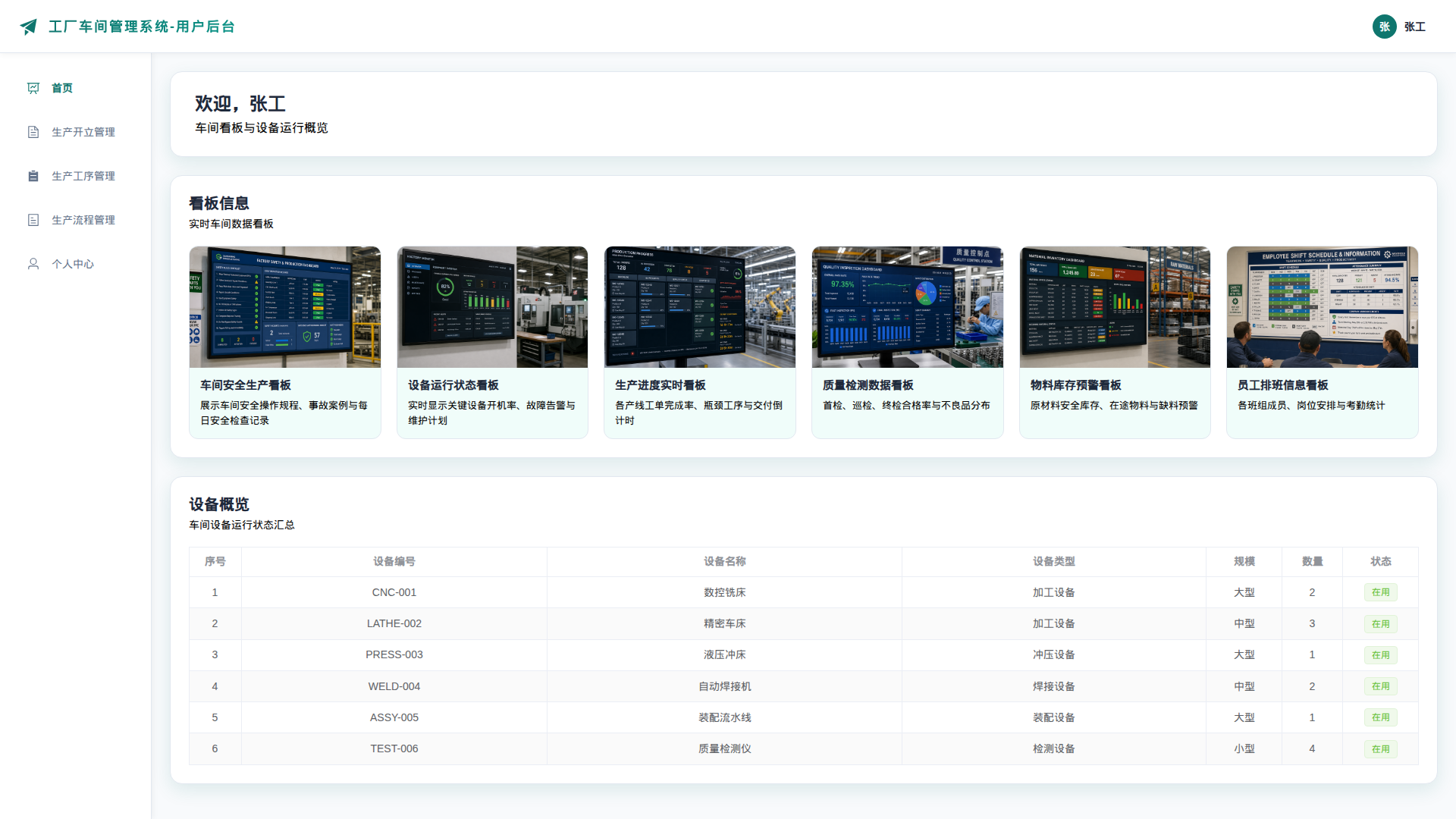The image size is (1456, 819).
Task: Click the paper plane logo icon
Action: point(29,27)
